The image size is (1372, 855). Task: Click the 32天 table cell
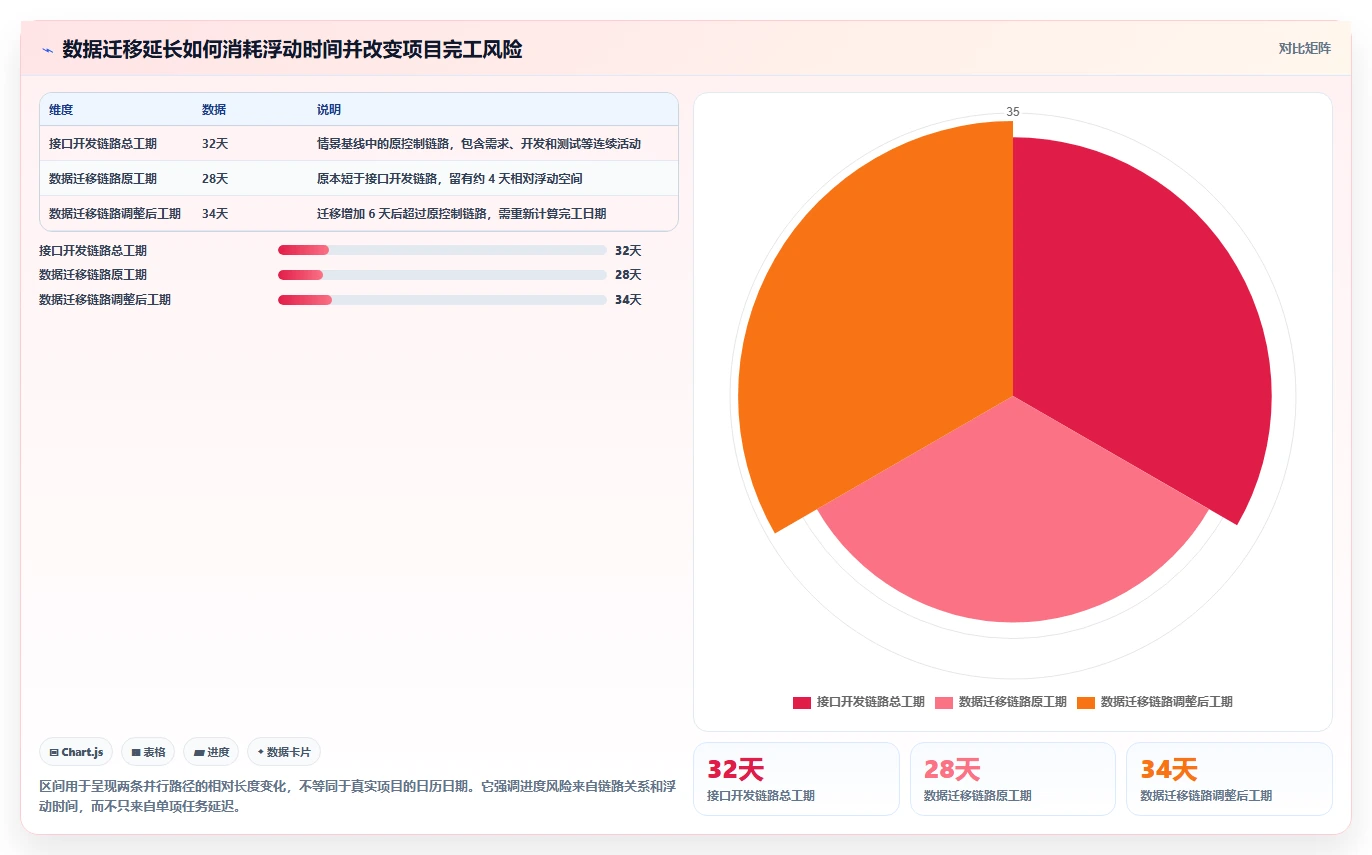(x=215, y=144)
